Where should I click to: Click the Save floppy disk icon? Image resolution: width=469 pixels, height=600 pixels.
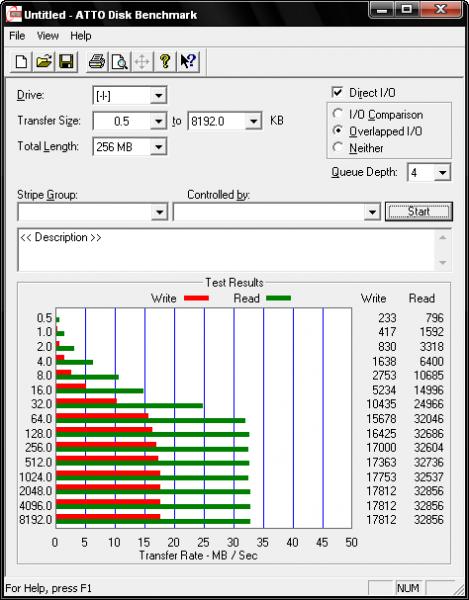[x=66, y=62]
